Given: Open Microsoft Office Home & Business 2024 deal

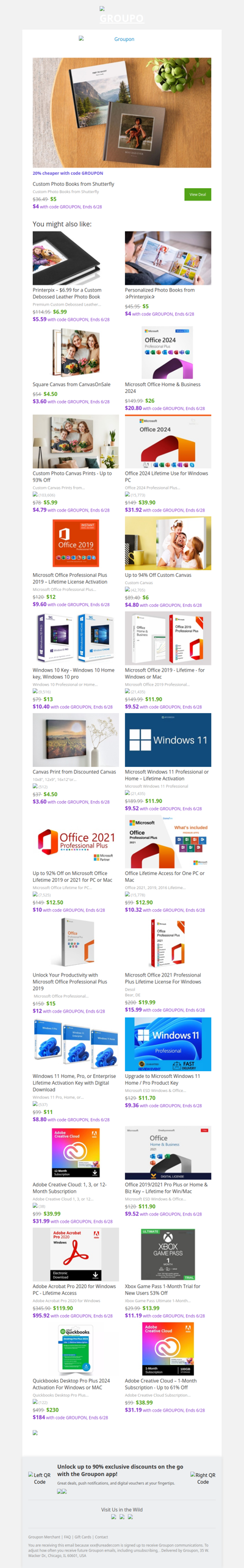Looking at the screenshot, I should 163,387.
